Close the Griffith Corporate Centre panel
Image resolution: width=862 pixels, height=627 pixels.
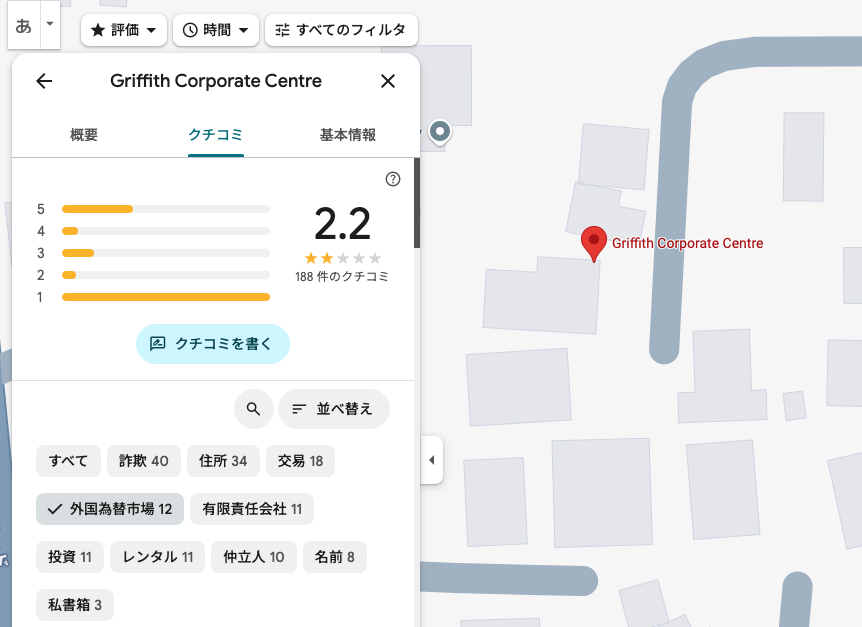(x=388, y=81)
